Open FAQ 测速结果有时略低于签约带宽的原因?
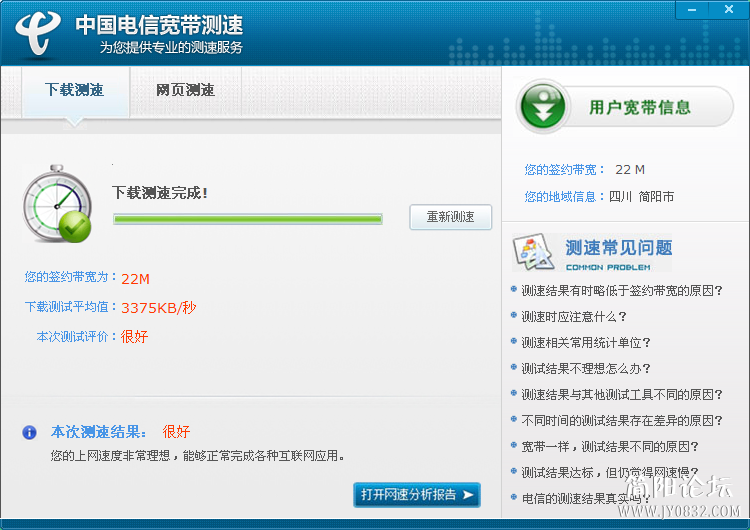 click(621, 290)
